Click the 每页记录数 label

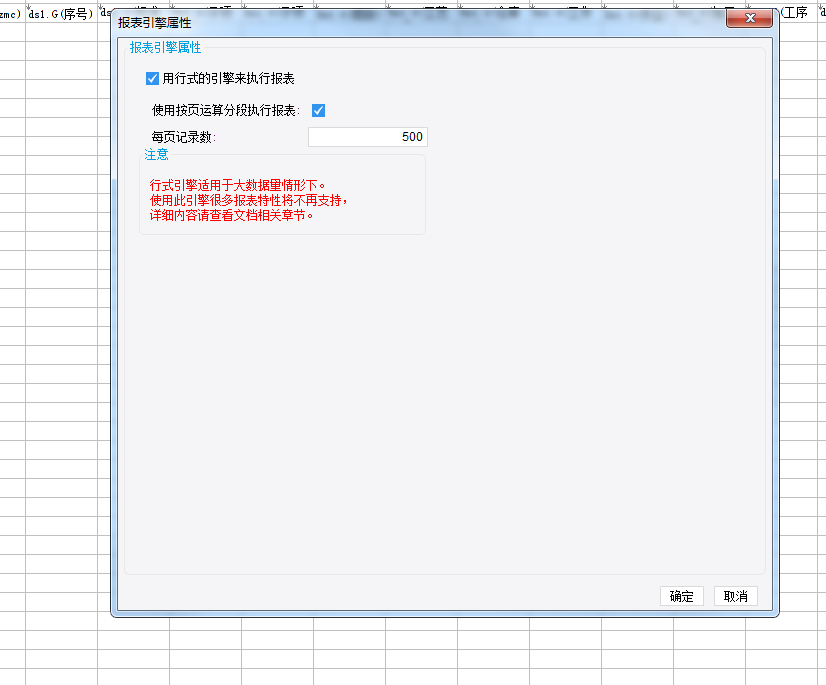pos(183,138)
